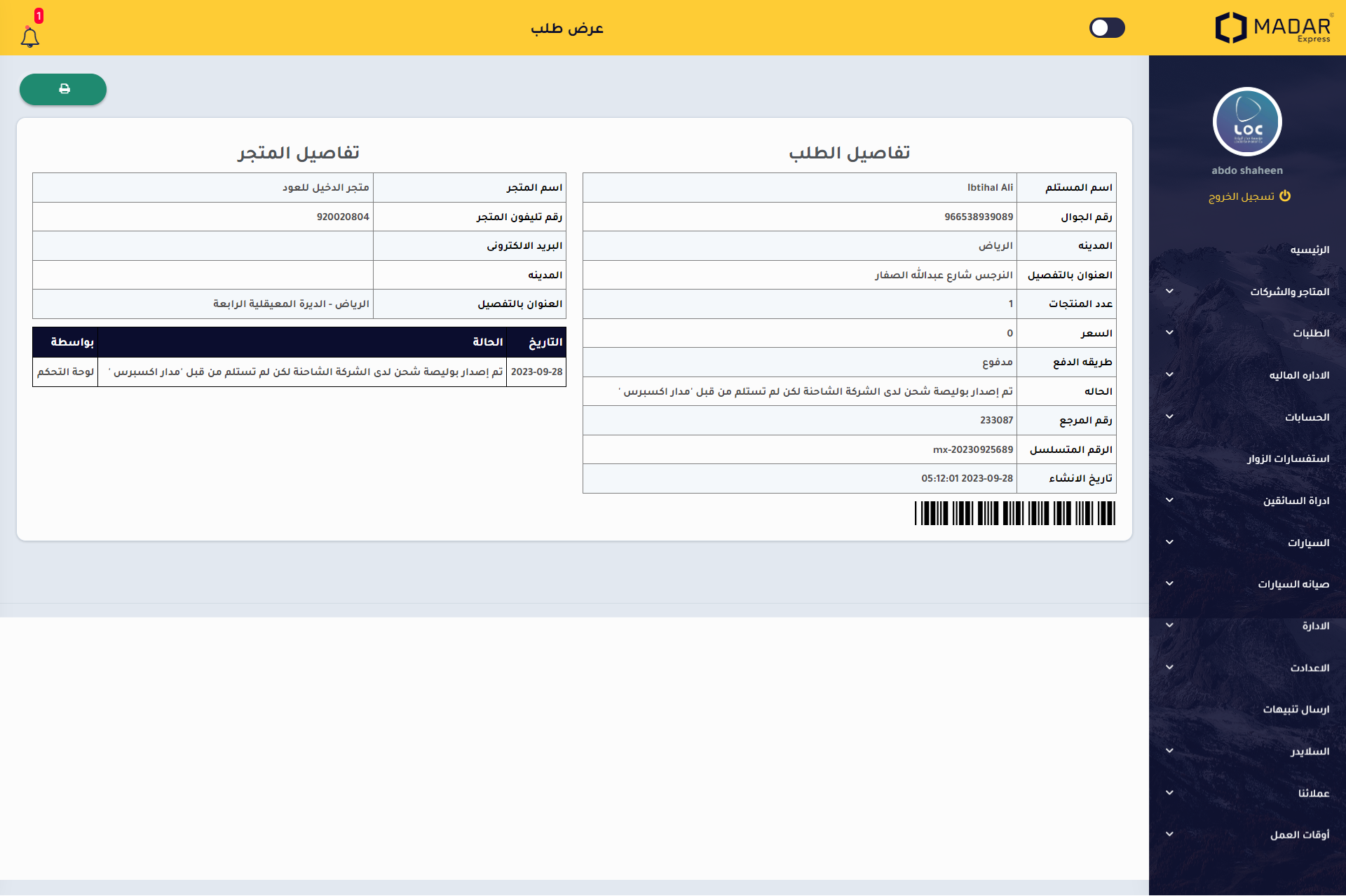Expand الحسابات chevron arrow

(x=1169, y=416)
